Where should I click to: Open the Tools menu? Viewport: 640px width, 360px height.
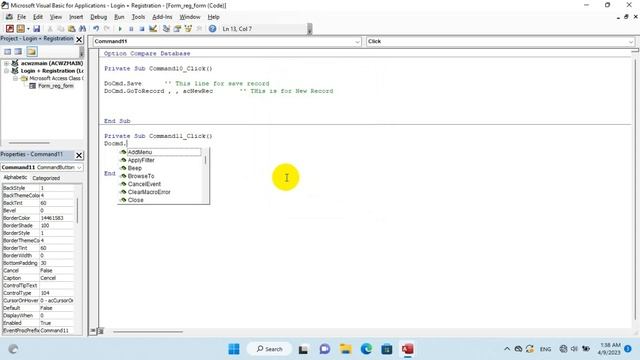138,17
